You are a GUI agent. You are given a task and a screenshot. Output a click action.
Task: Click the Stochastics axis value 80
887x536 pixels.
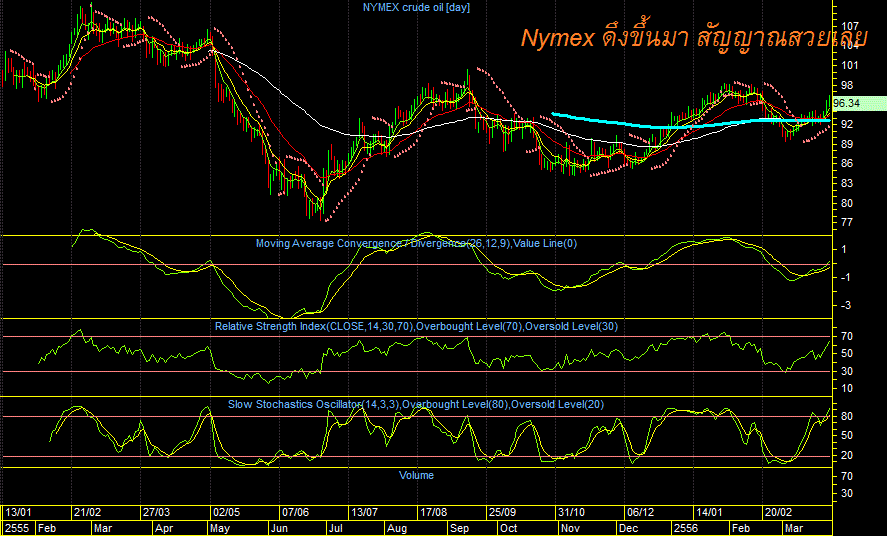coord(847,417)
